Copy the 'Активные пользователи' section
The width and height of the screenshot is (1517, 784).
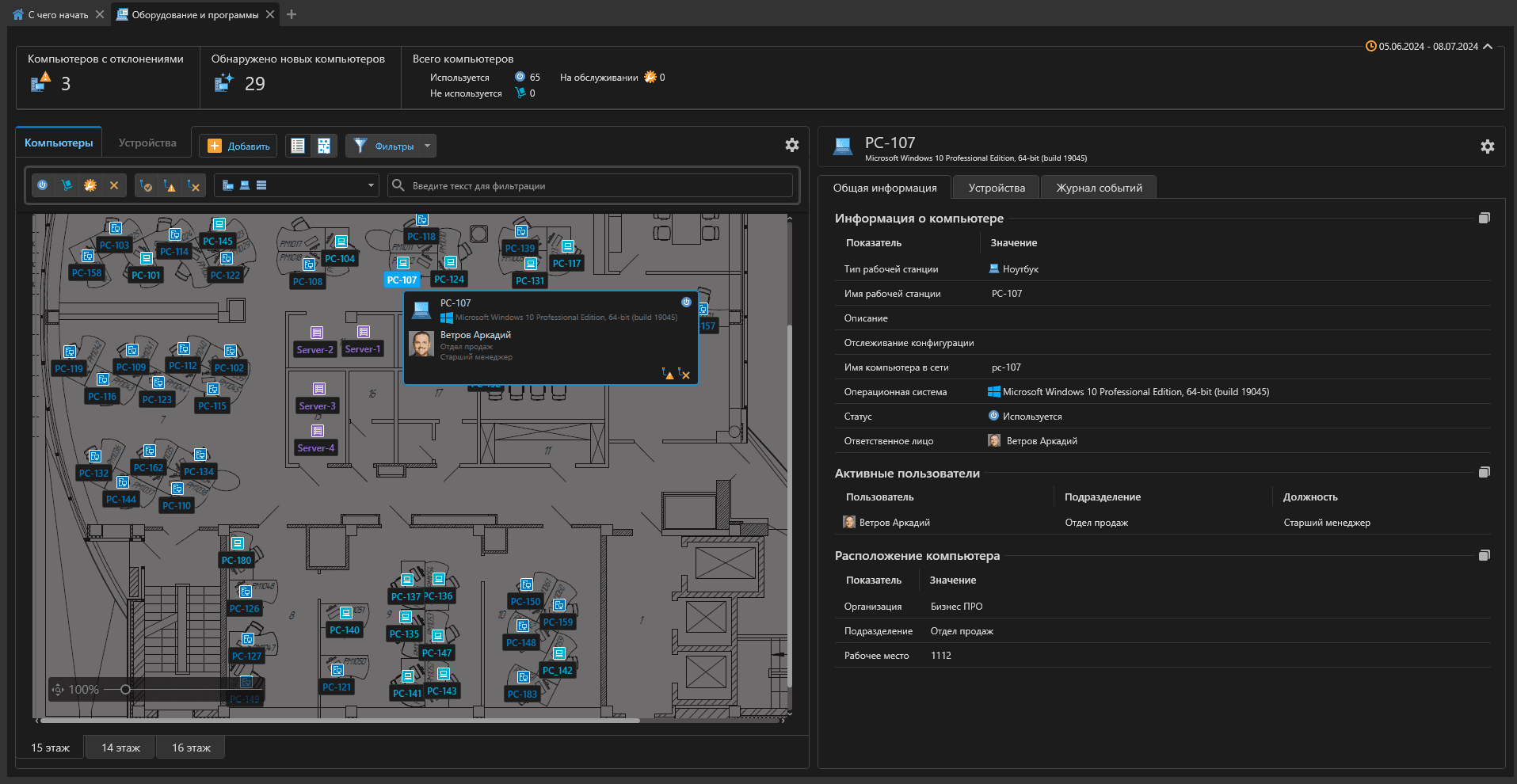pos(1484,473)
